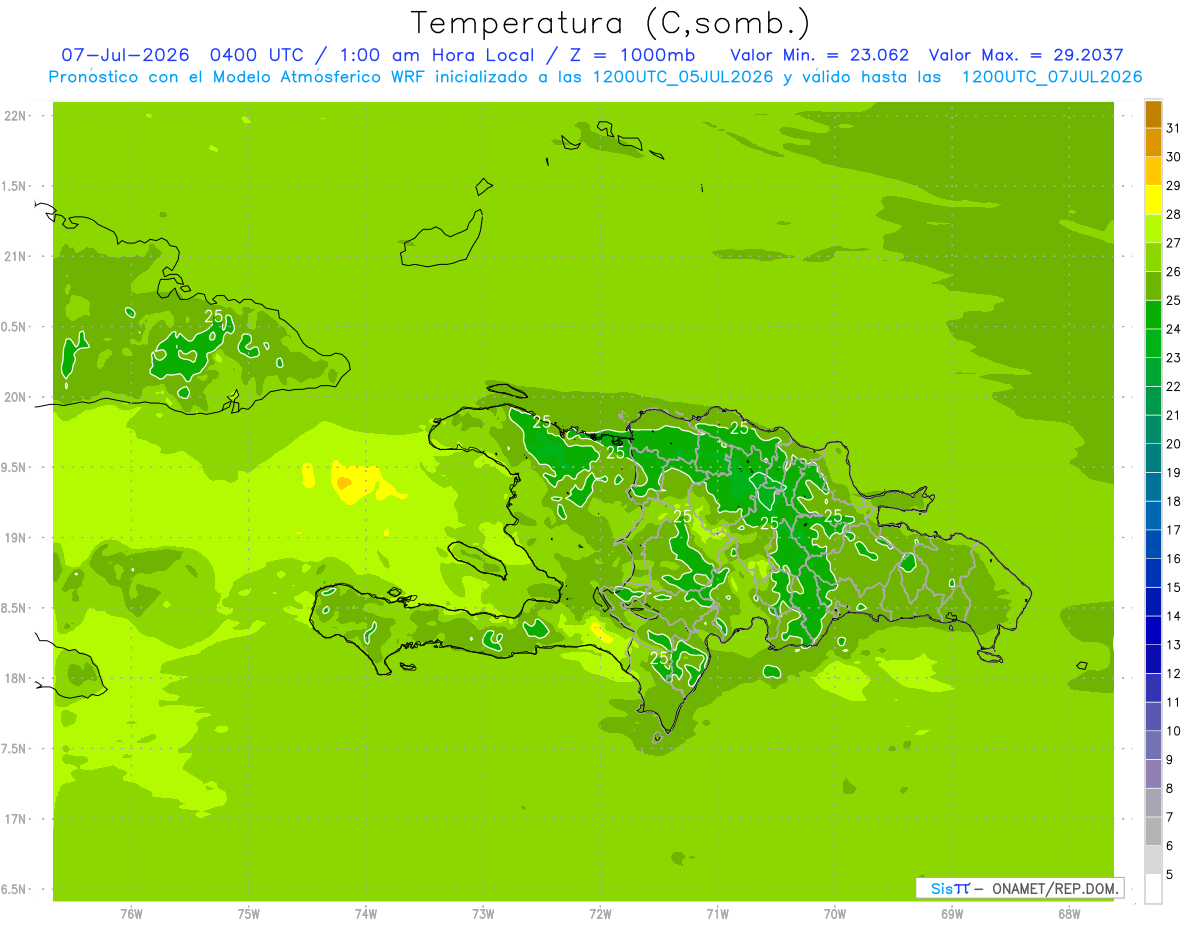Click the 72W longitude axis label
This screenshot has height=927, width=1200.
tap(600, 913)
